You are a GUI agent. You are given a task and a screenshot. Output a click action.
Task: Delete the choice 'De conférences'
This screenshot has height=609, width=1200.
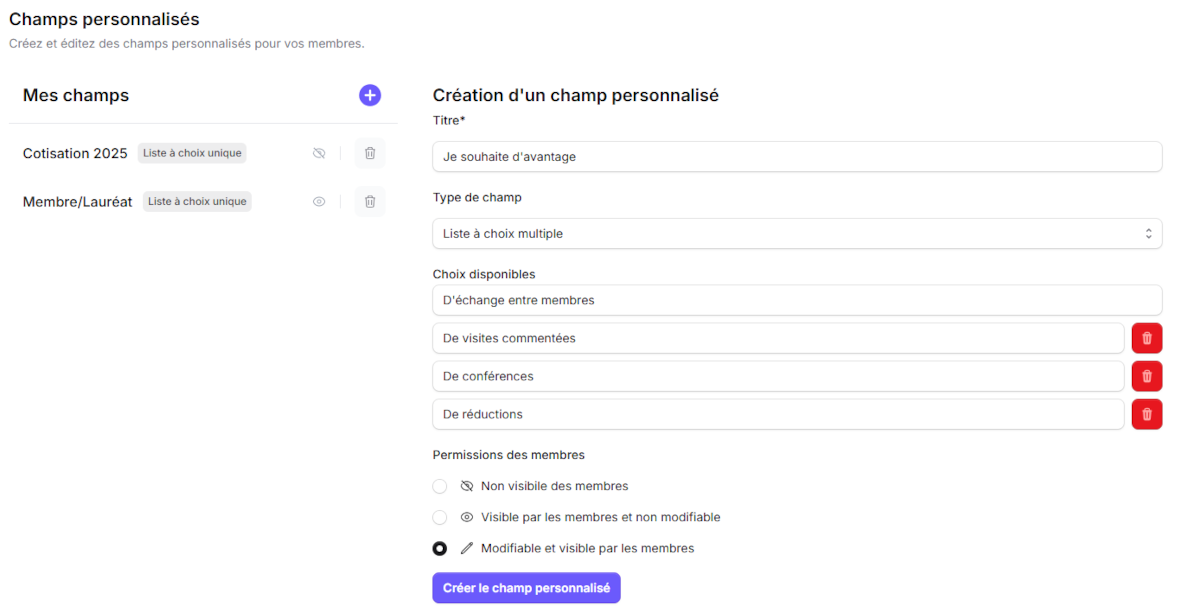pyautogui.click(x=1146, y=376)
